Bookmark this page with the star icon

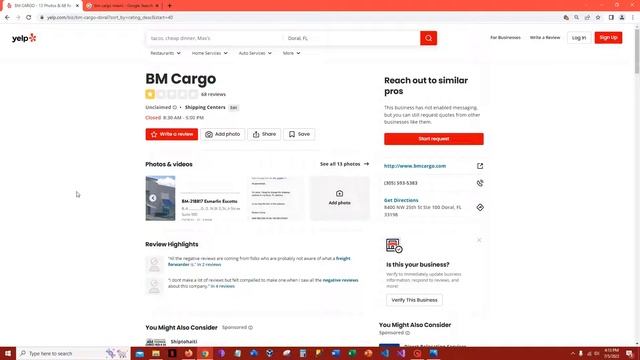click(x=598, y=18)
